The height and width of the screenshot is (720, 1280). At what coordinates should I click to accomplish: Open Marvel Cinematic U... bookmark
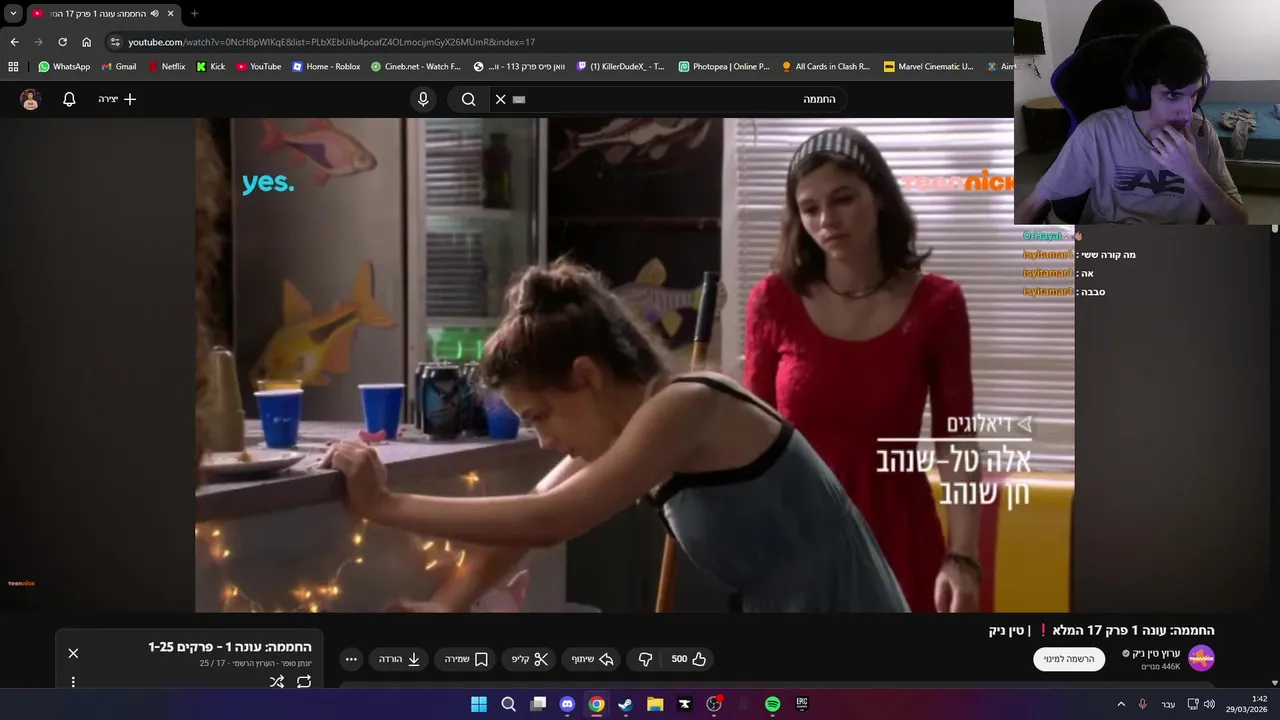[x=929, y=66]
